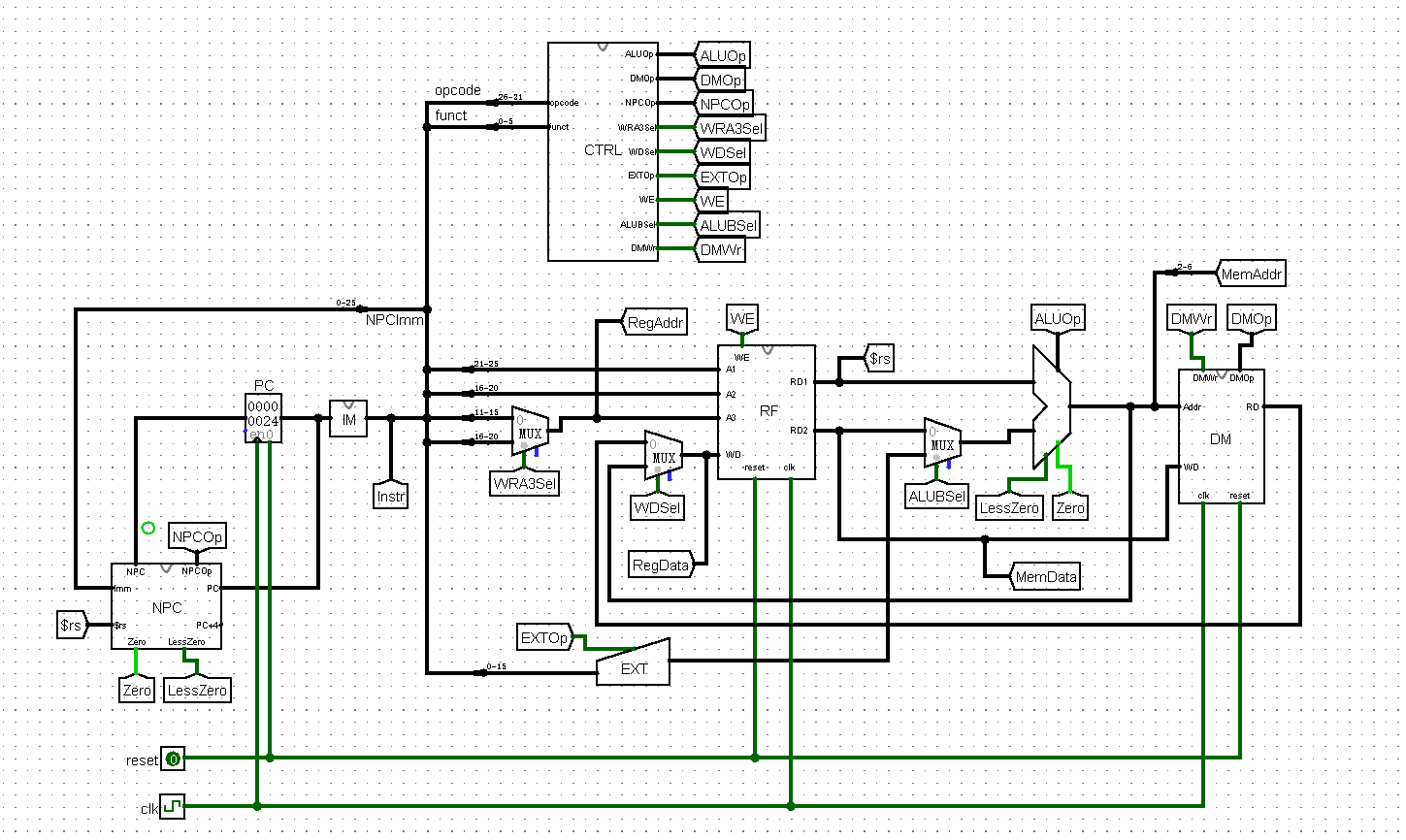Click EXTOp tunnel beside CTRL block

(x=723, y=177)
